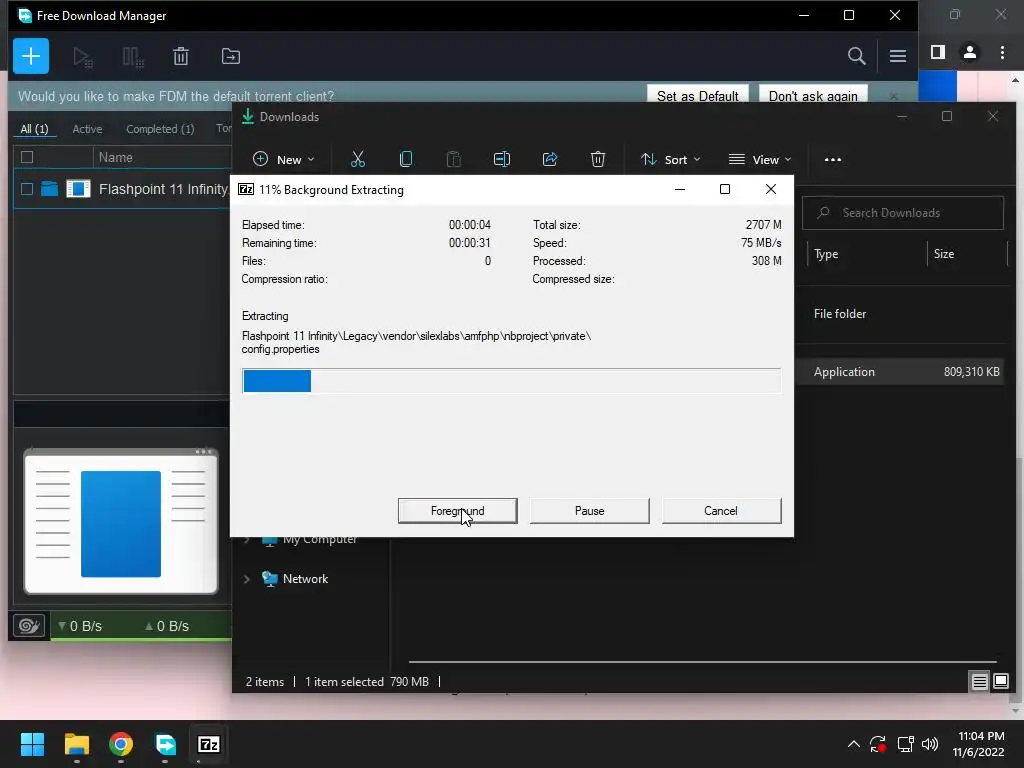Open the View dropdown in Explorer
The image size is (1024, 768).
click(760, 159)
